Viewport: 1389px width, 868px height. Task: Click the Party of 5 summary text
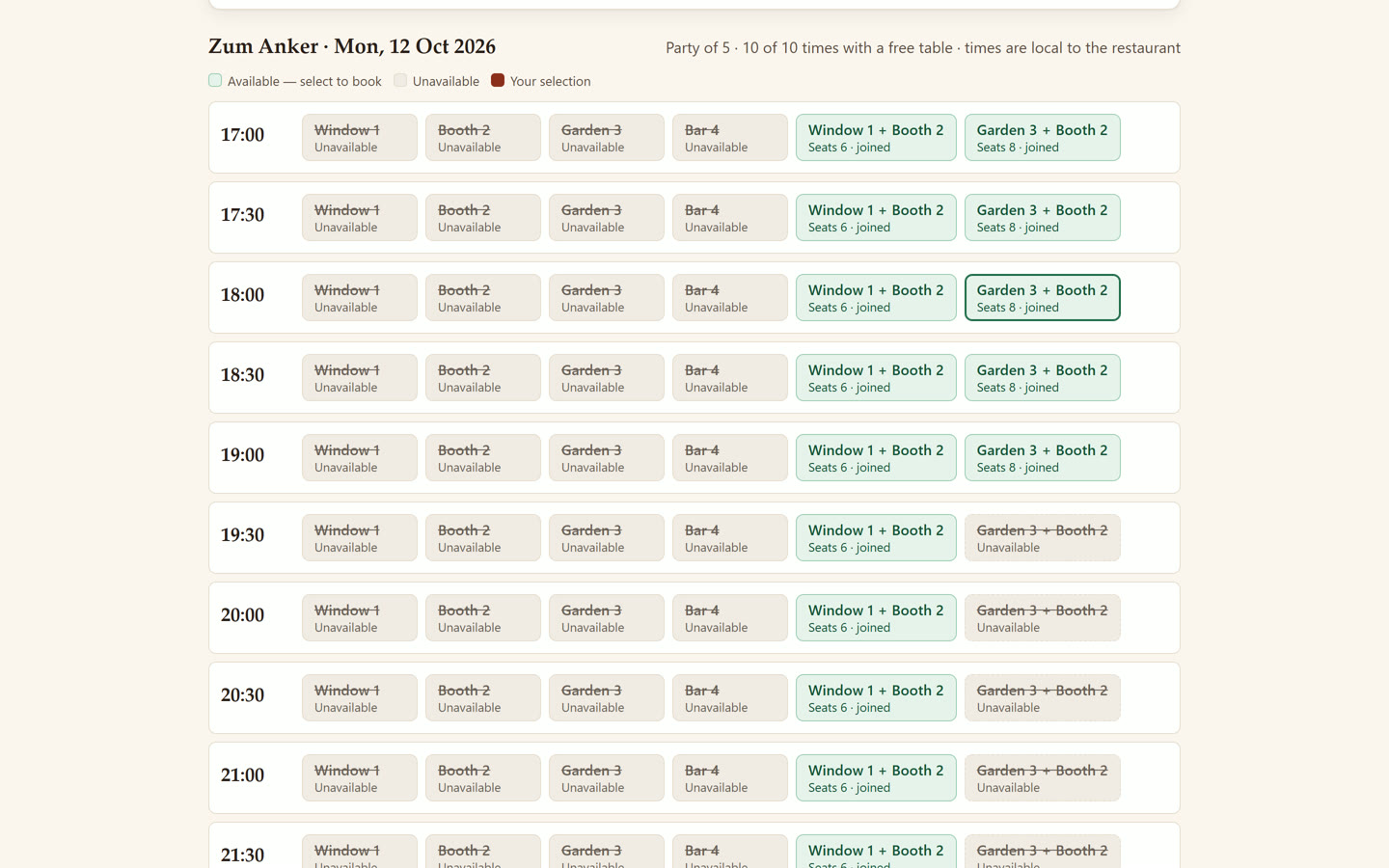coord(923,48)
